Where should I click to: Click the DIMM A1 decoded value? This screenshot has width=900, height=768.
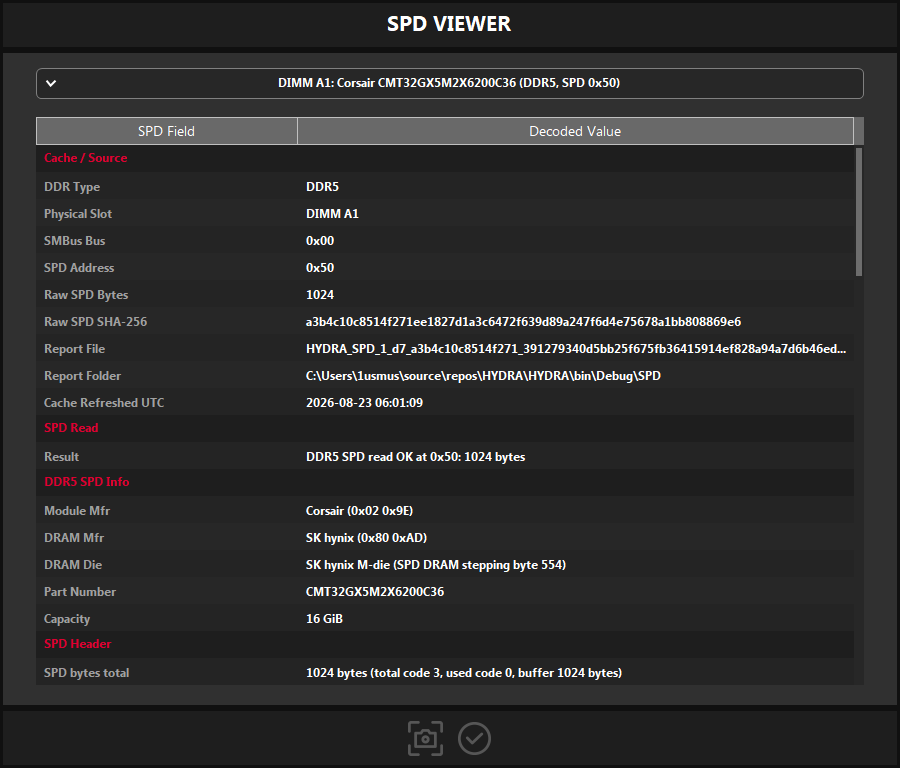tap(332, 214)
